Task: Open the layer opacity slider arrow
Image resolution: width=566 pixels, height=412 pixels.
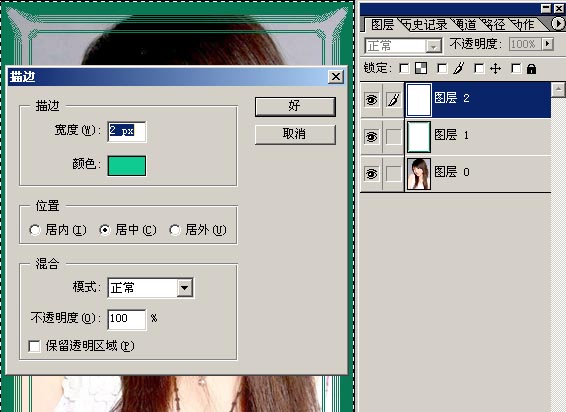Action: (548, 44)
